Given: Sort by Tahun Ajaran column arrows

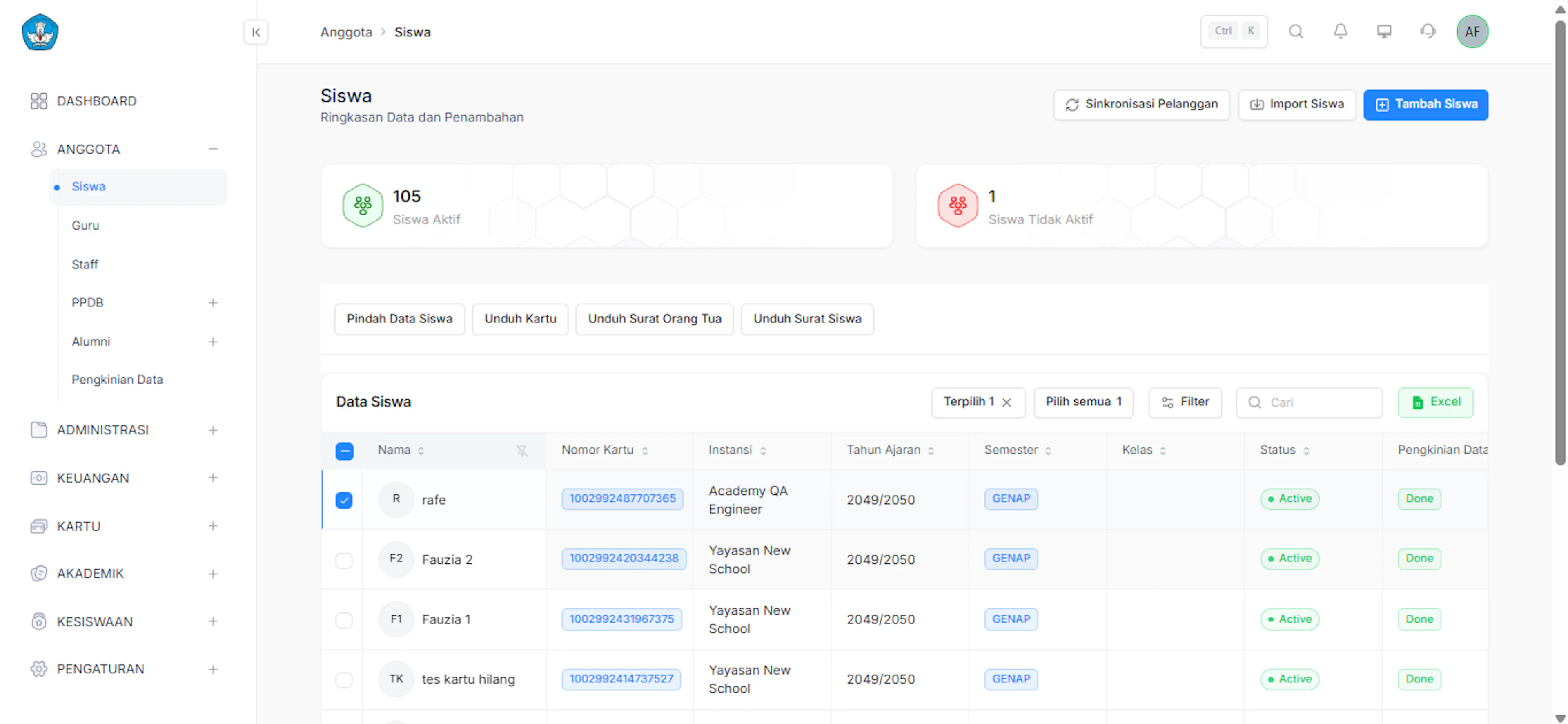Looking at the screenshot, I should click(x=931, y=451).
